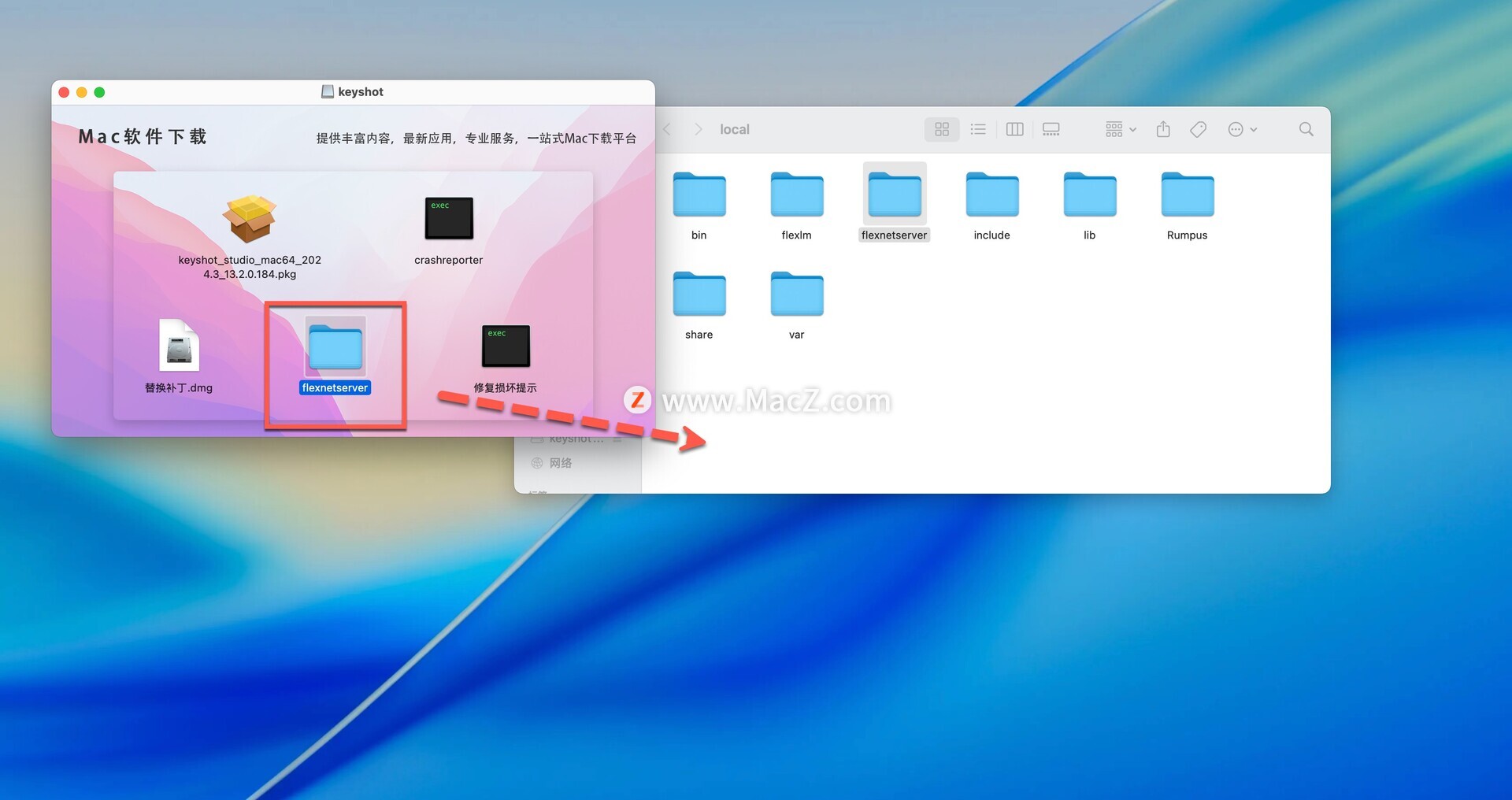Open the var folder
Screen dimensions: 1512x800
[797, 294]
